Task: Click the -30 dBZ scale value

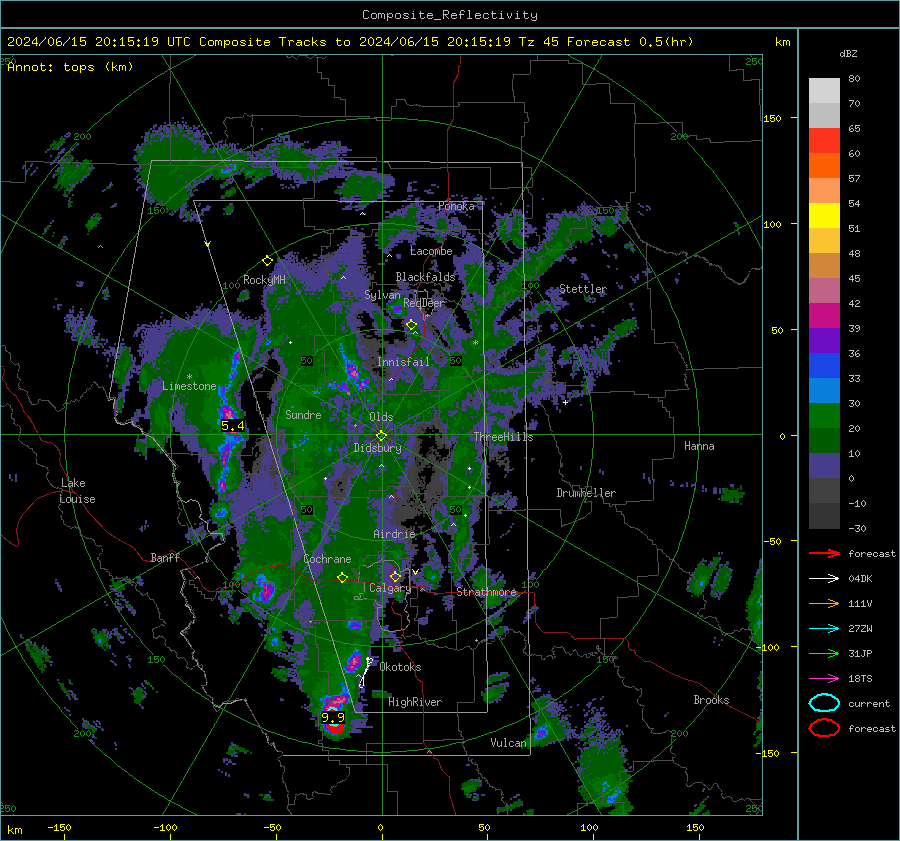Action: [x=857, y=528]
